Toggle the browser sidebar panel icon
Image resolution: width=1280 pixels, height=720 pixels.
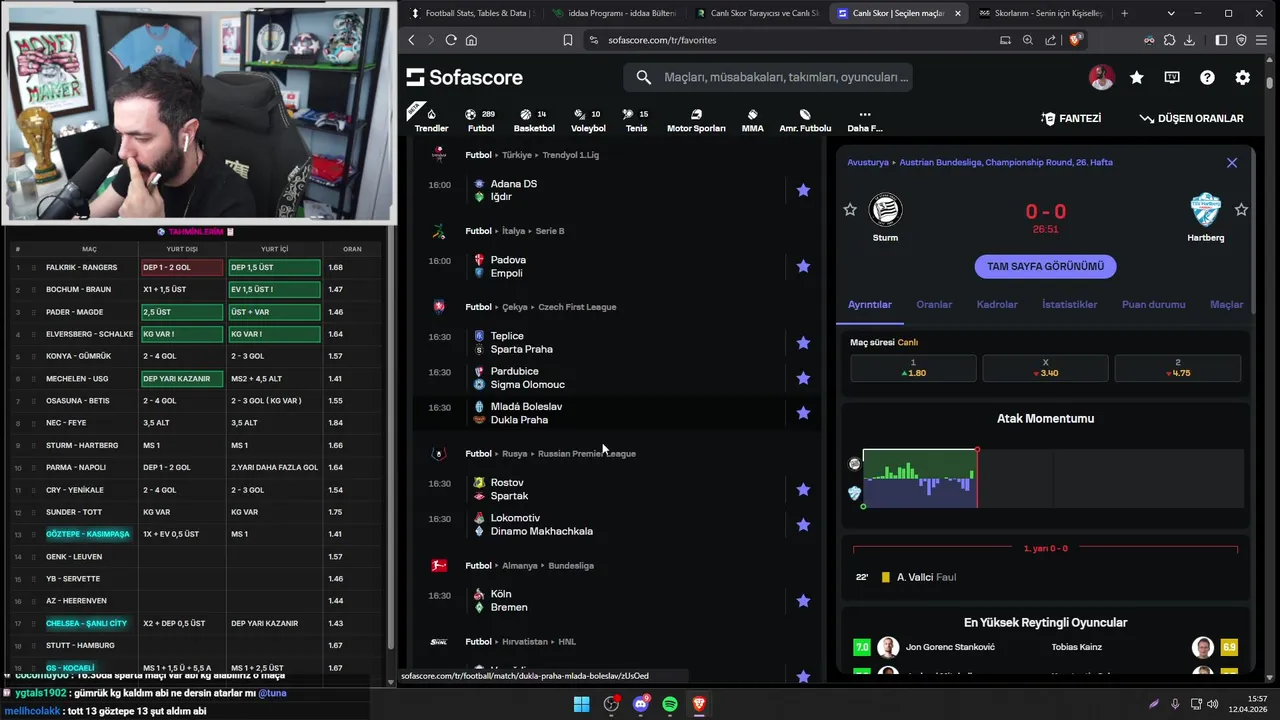(x=1221, y=40)
